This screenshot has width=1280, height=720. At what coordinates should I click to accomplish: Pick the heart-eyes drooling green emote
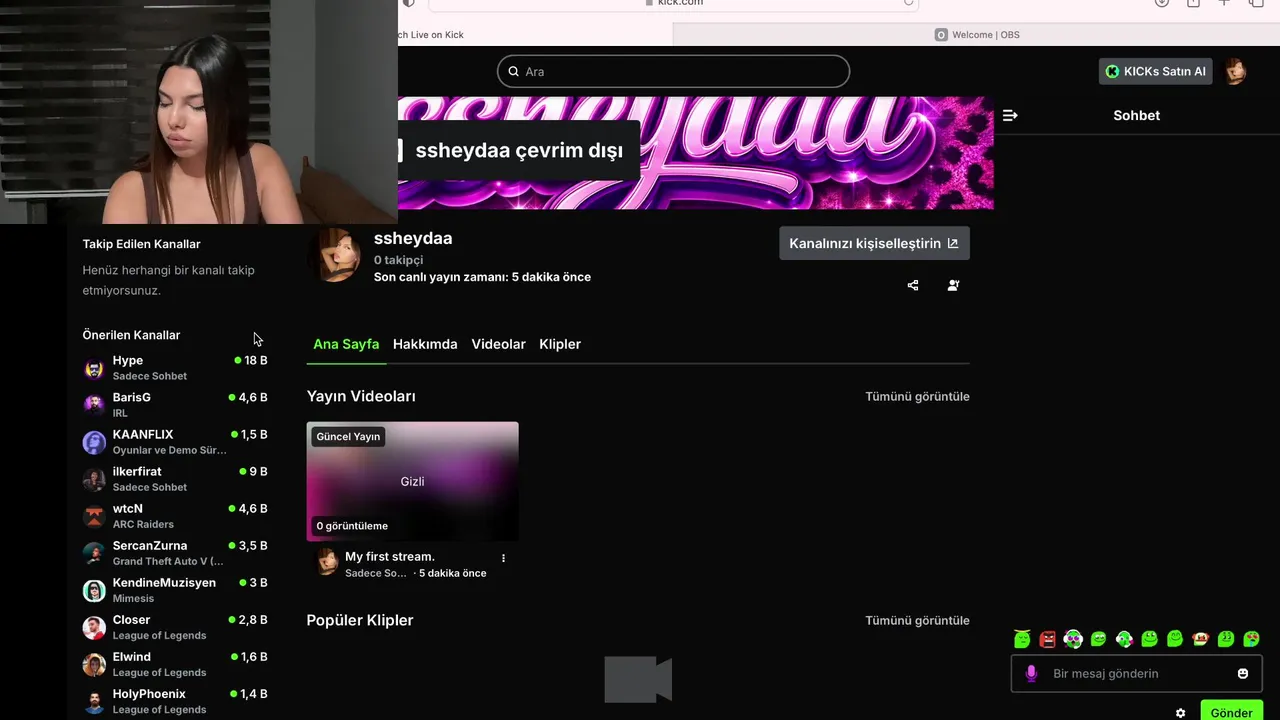(x=1251, y=638)
